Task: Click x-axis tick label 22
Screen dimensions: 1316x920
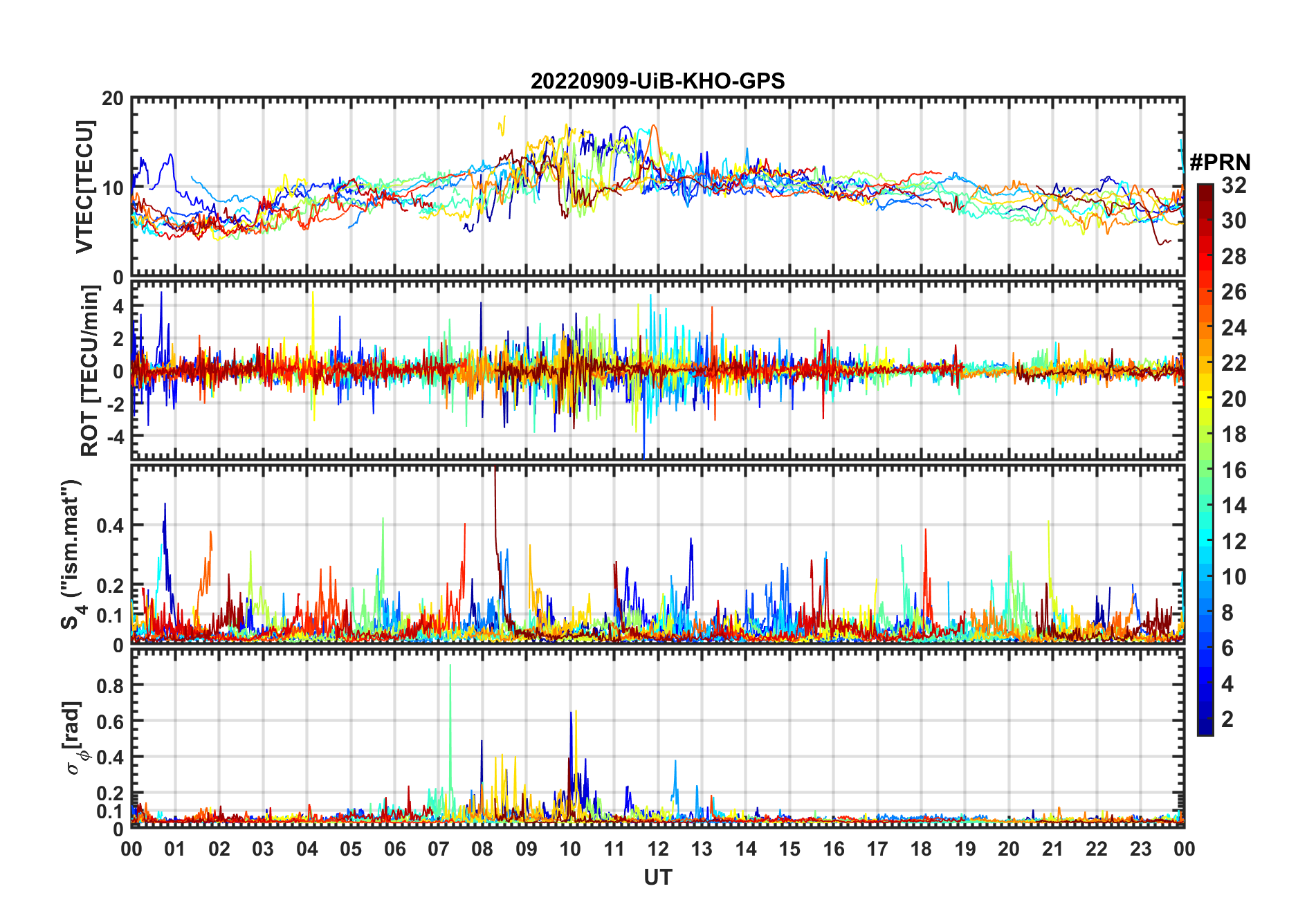Action: (1097, 849)
